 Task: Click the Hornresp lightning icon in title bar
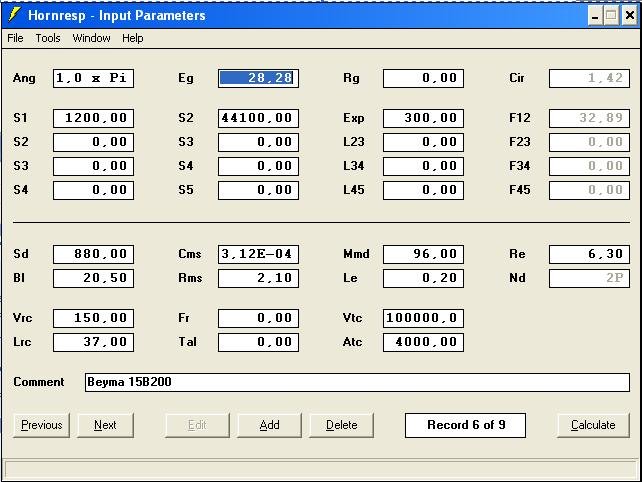[14, 15]
